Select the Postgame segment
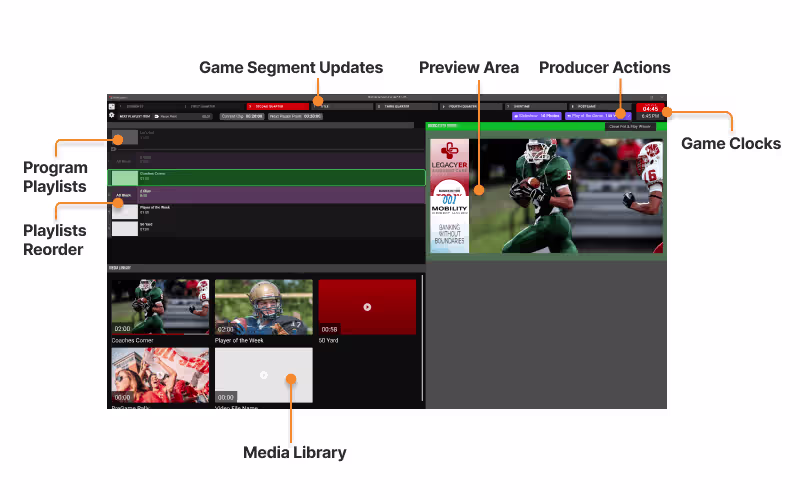This screenshot has width=800, height=500. click(601, 107)
